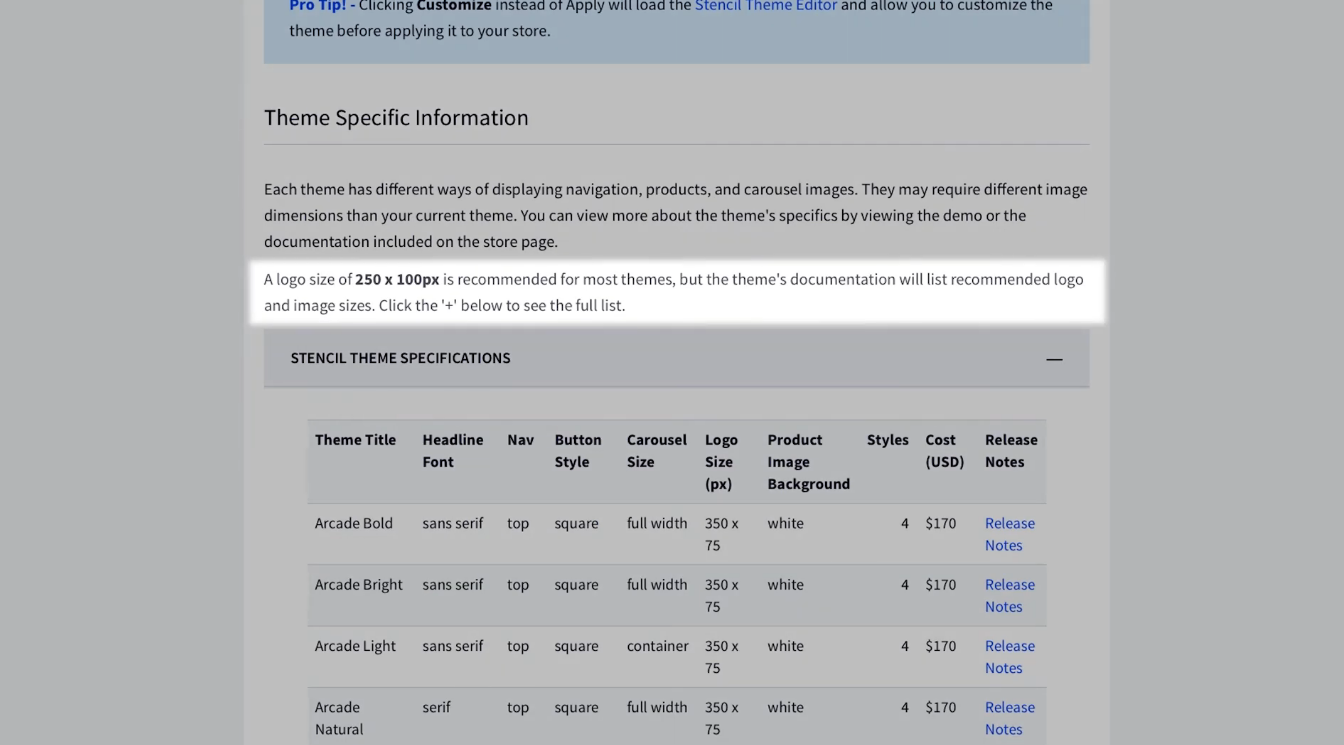Select the Arcade Bold theme name cell
Viewport: 1344px width, 745px height.
[354, 523]
